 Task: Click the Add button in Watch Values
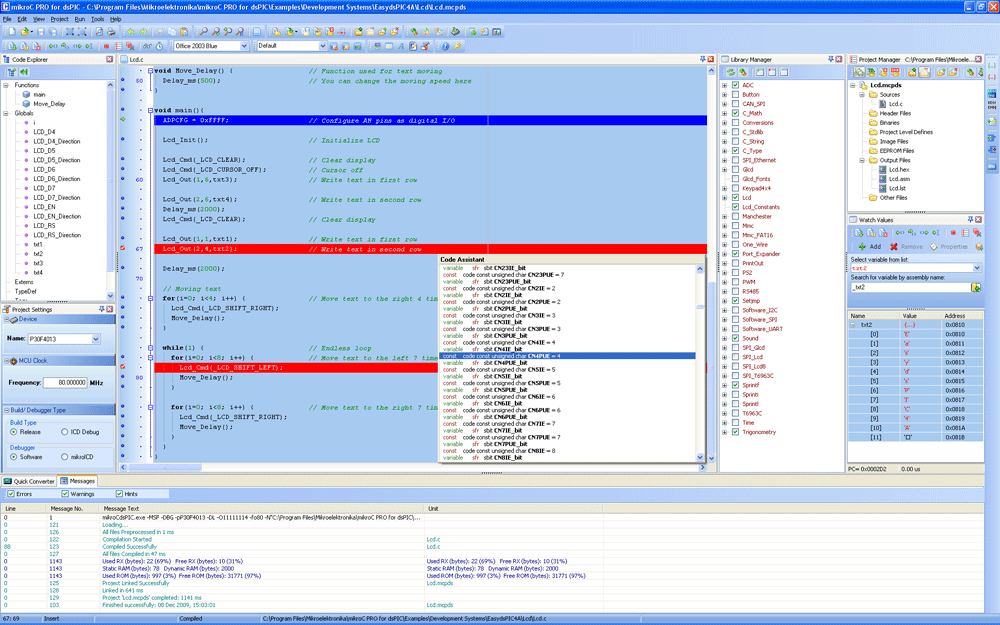(870, 247)
